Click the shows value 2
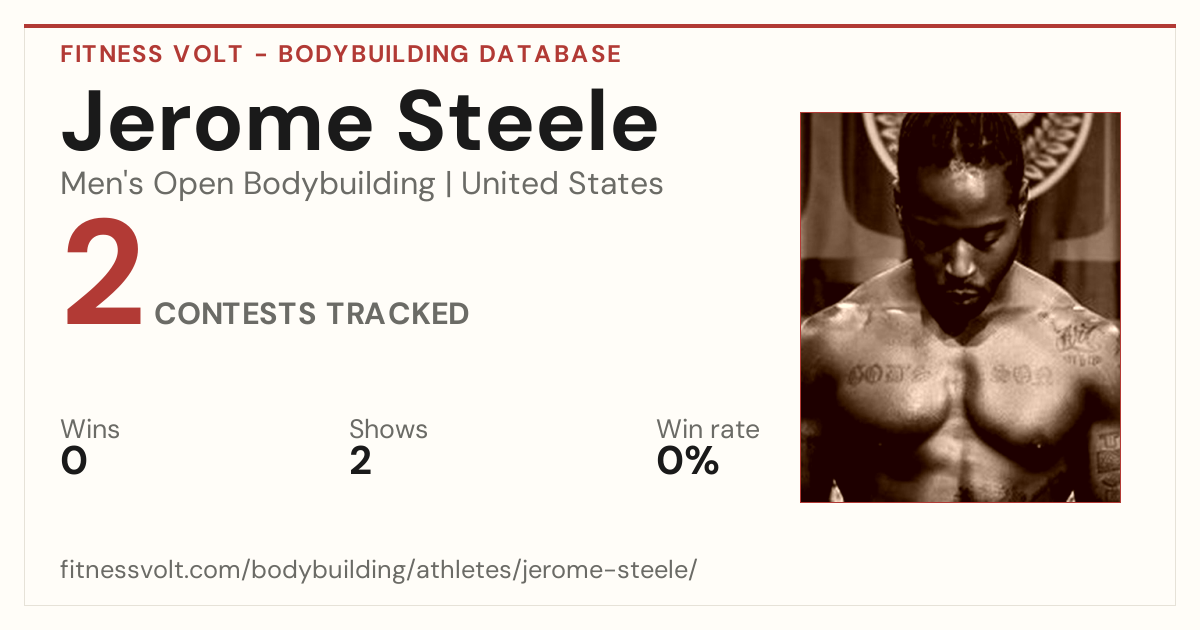1200x630 pixels. [360, 461]
